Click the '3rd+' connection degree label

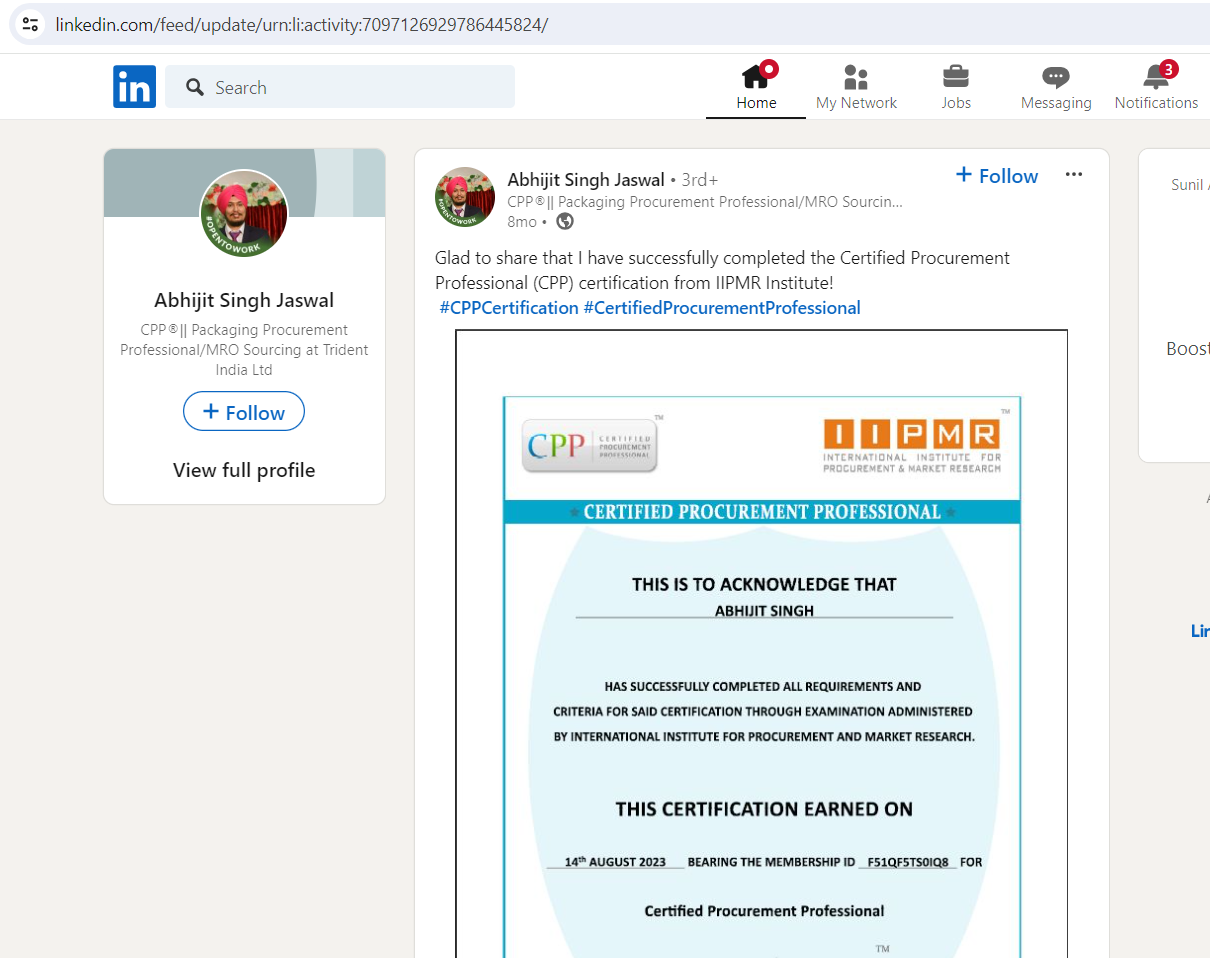[700, 180]
